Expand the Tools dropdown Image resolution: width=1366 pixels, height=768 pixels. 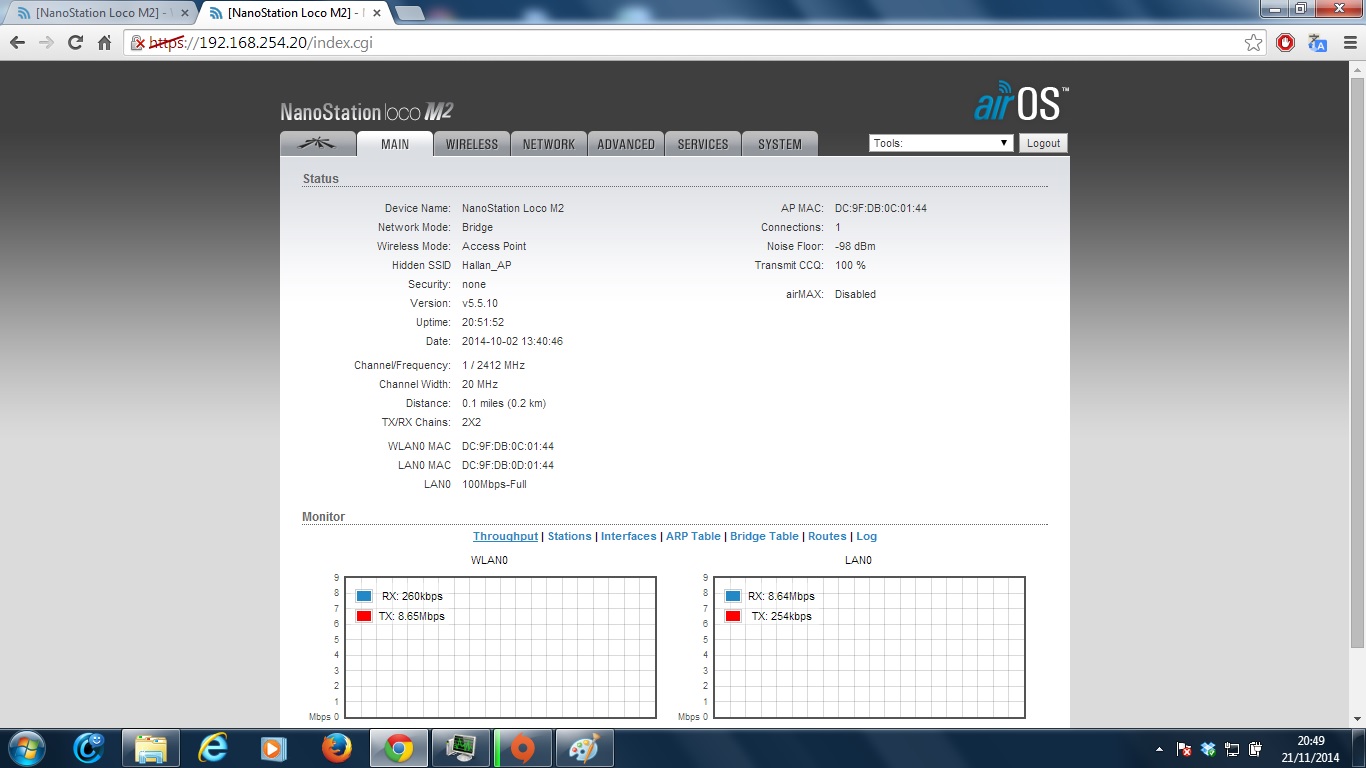941,143
